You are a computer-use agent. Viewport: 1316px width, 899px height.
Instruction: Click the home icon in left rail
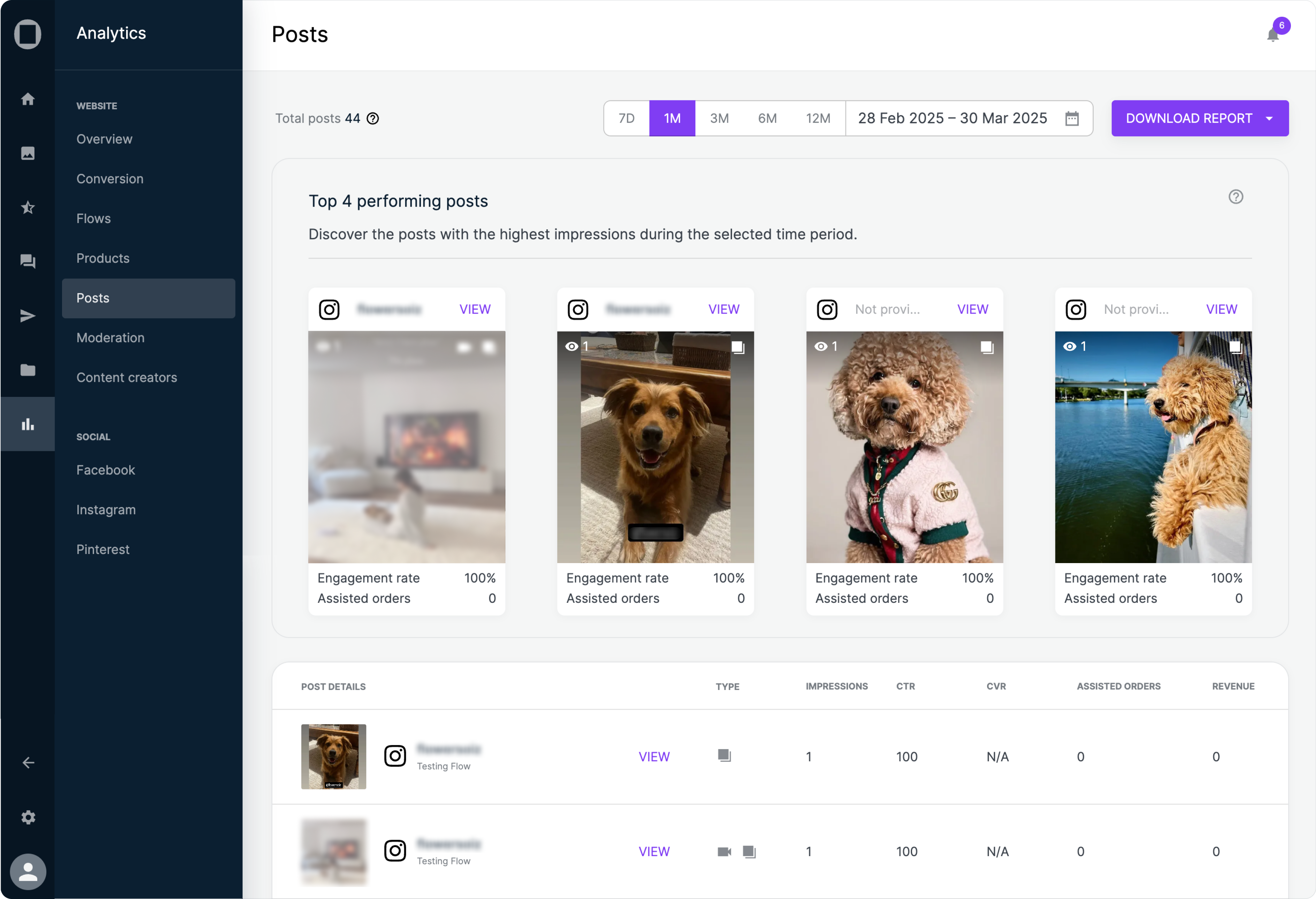[x=28, y=99]
